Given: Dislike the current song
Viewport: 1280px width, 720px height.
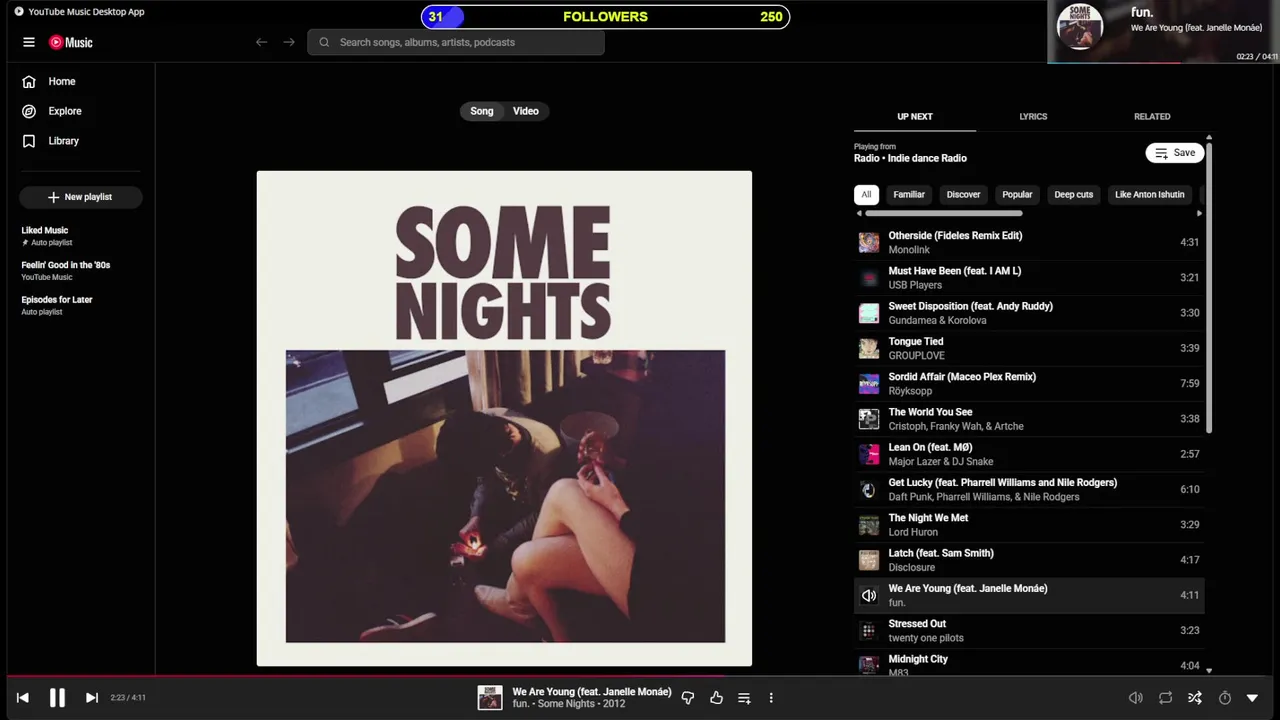Looking at the screenshot, I should pyautogui.click(x=688, y=698).
